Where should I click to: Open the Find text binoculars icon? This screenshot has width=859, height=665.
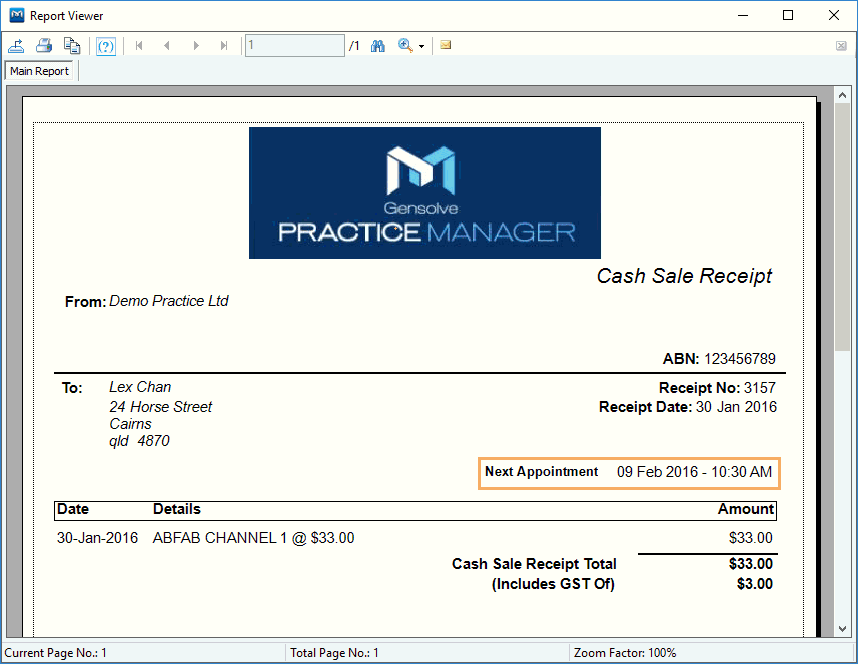click(x=378, y=46)
